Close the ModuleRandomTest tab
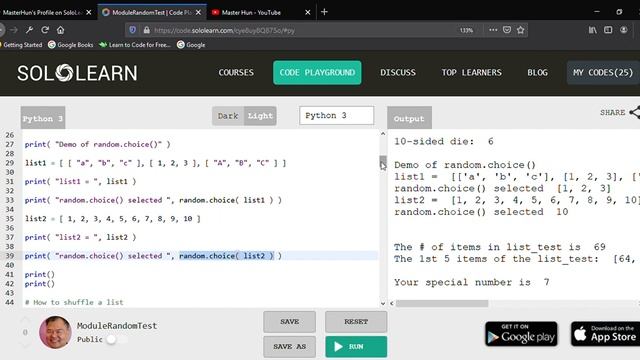This screenshot has width=640, height=360. (198, 12)
